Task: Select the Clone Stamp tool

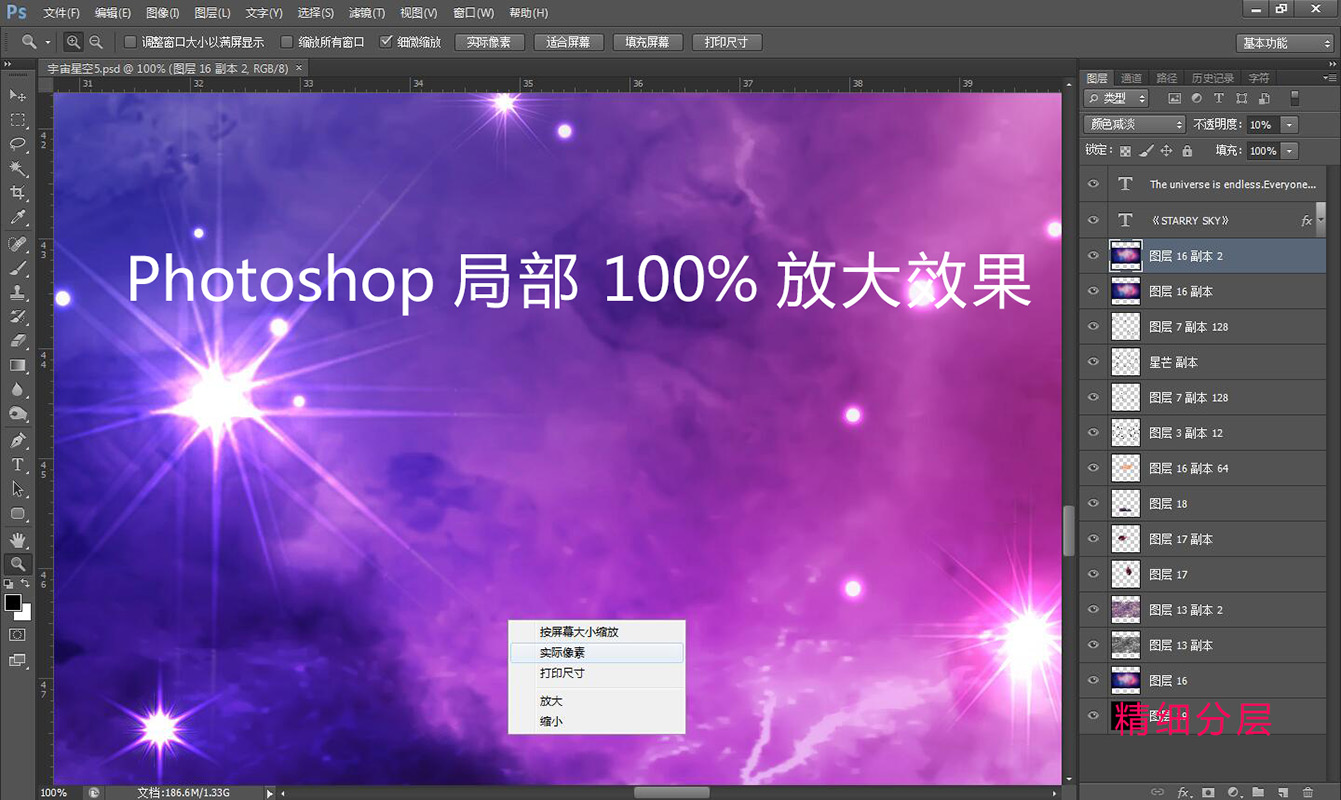Action: [18, 293]
